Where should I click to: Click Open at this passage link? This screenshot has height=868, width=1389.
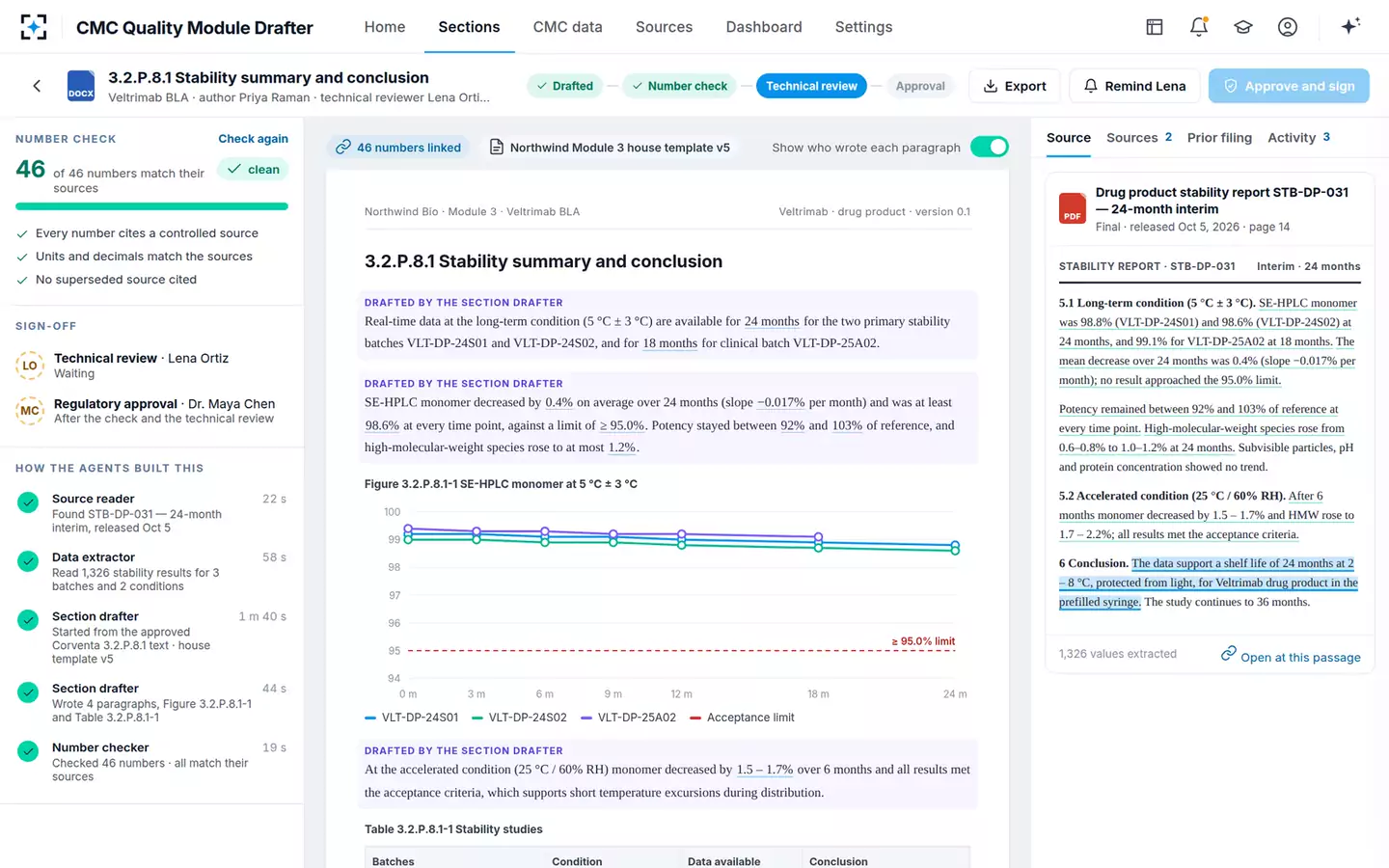pyautogui.click(x=1300, y=658)
